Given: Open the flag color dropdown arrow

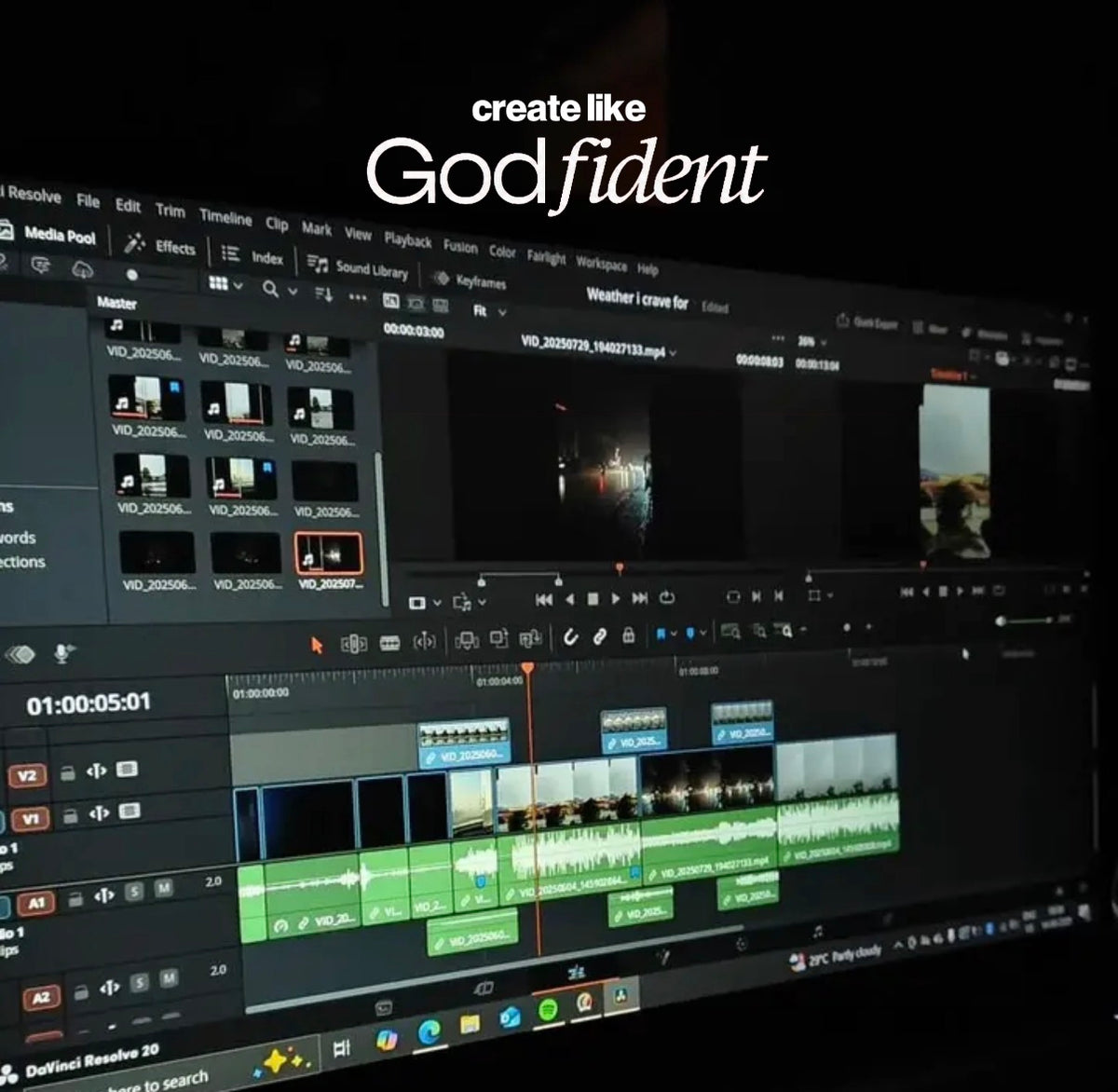Looking at the screenshot, I should pos(674,634).
